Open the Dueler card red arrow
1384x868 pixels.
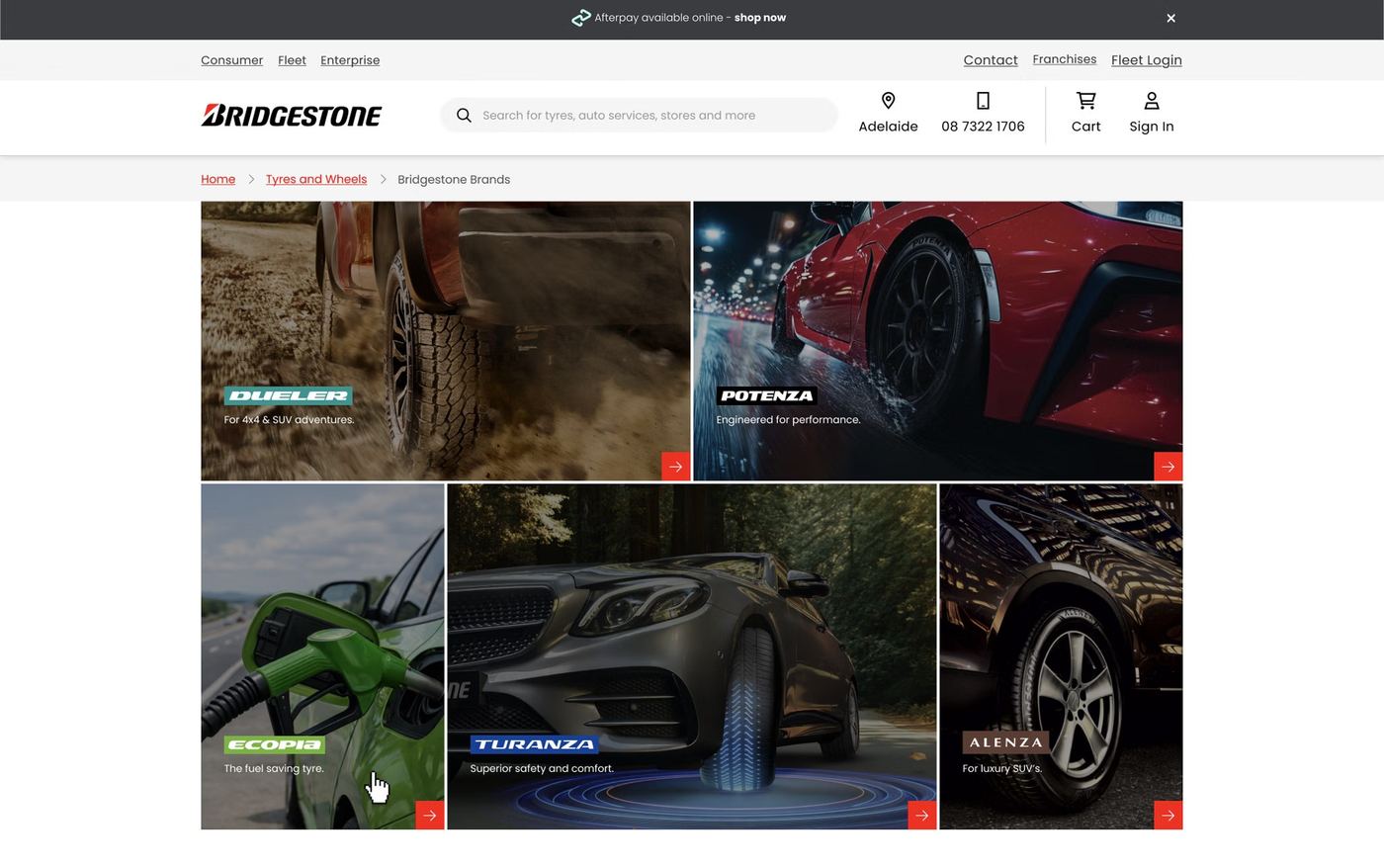(x=675, y=467)
